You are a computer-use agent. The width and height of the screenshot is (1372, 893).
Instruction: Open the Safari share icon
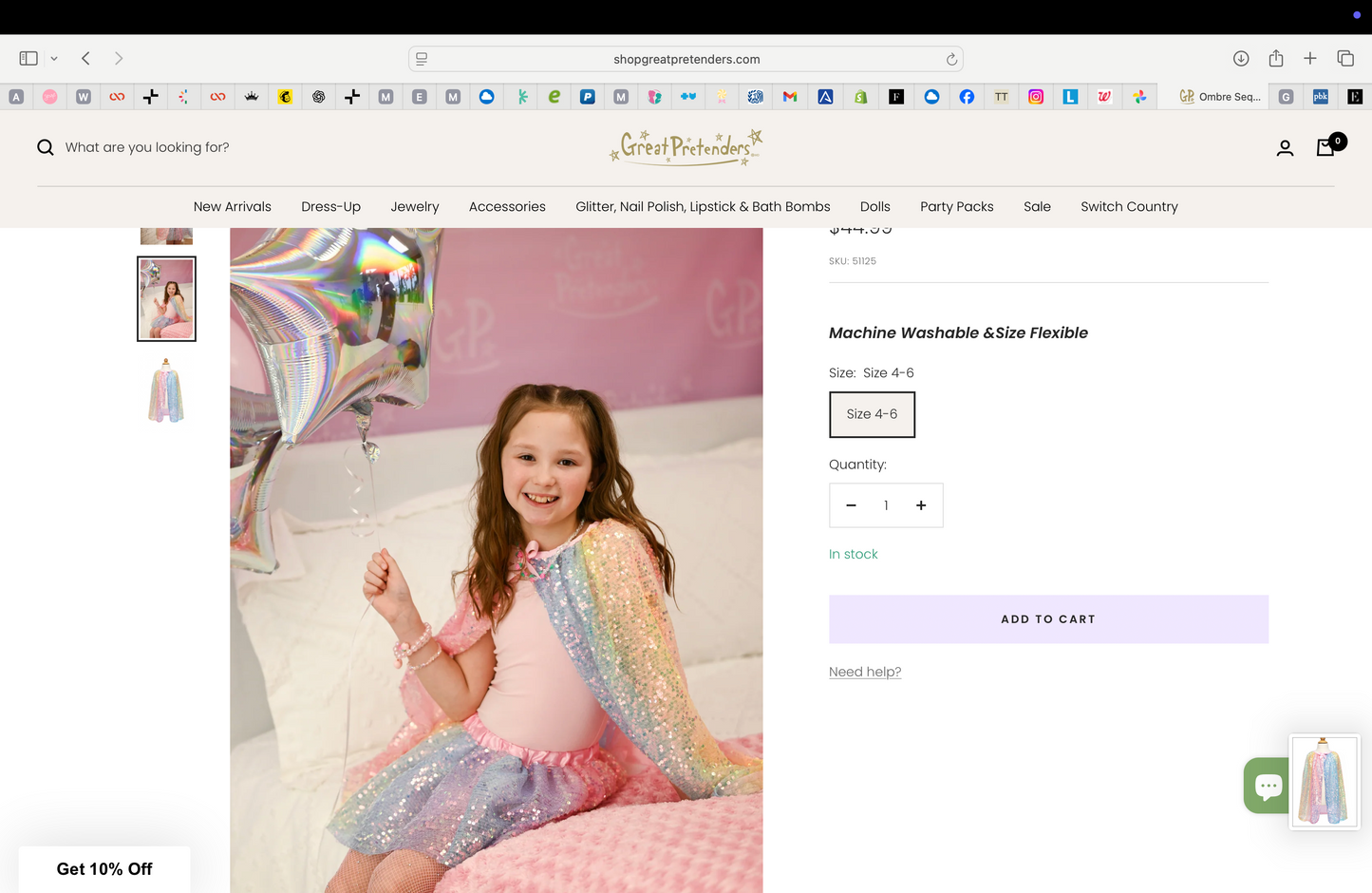[1276, 58]
